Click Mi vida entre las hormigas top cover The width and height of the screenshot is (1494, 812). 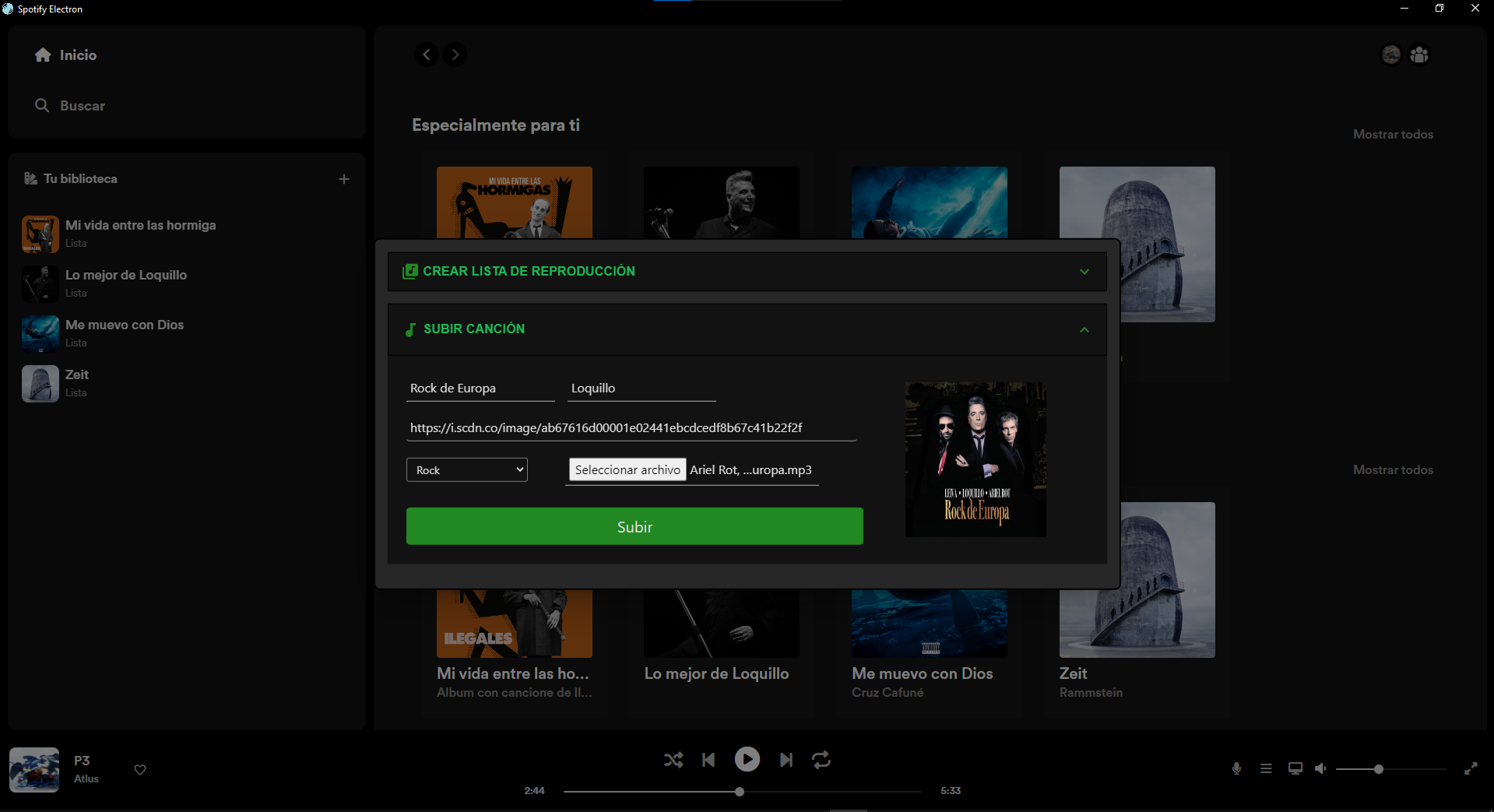[x=514, y=202]
